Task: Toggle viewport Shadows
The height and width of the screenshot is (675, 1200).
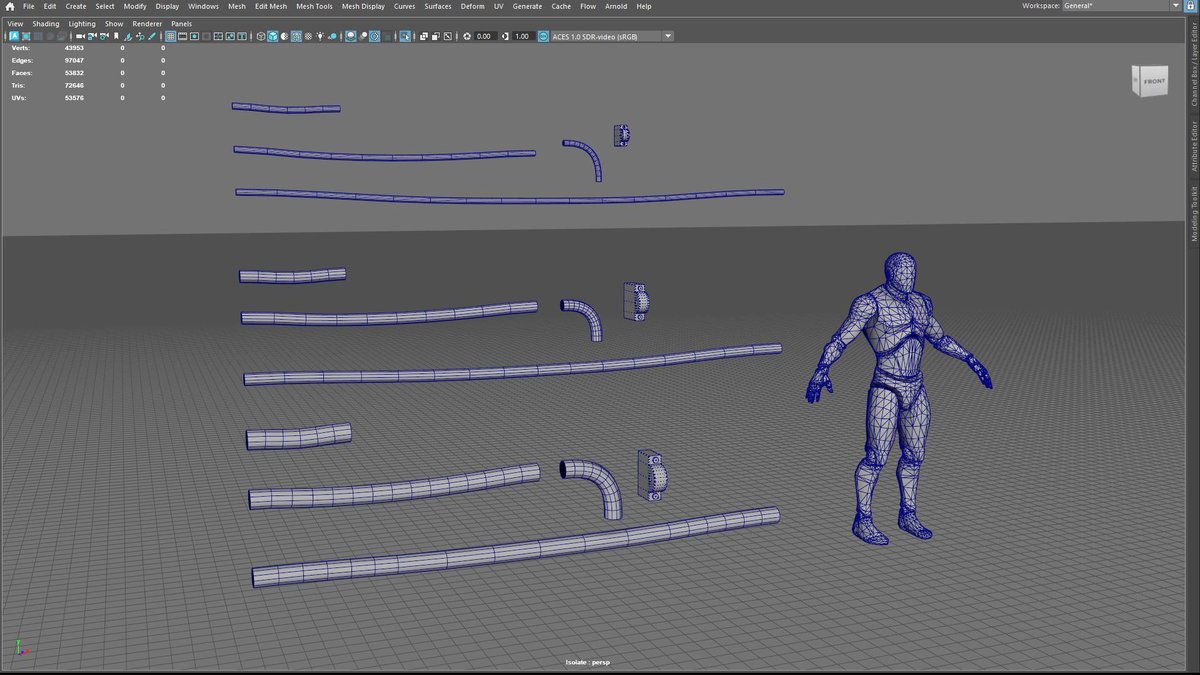Action: pos(332,36)
